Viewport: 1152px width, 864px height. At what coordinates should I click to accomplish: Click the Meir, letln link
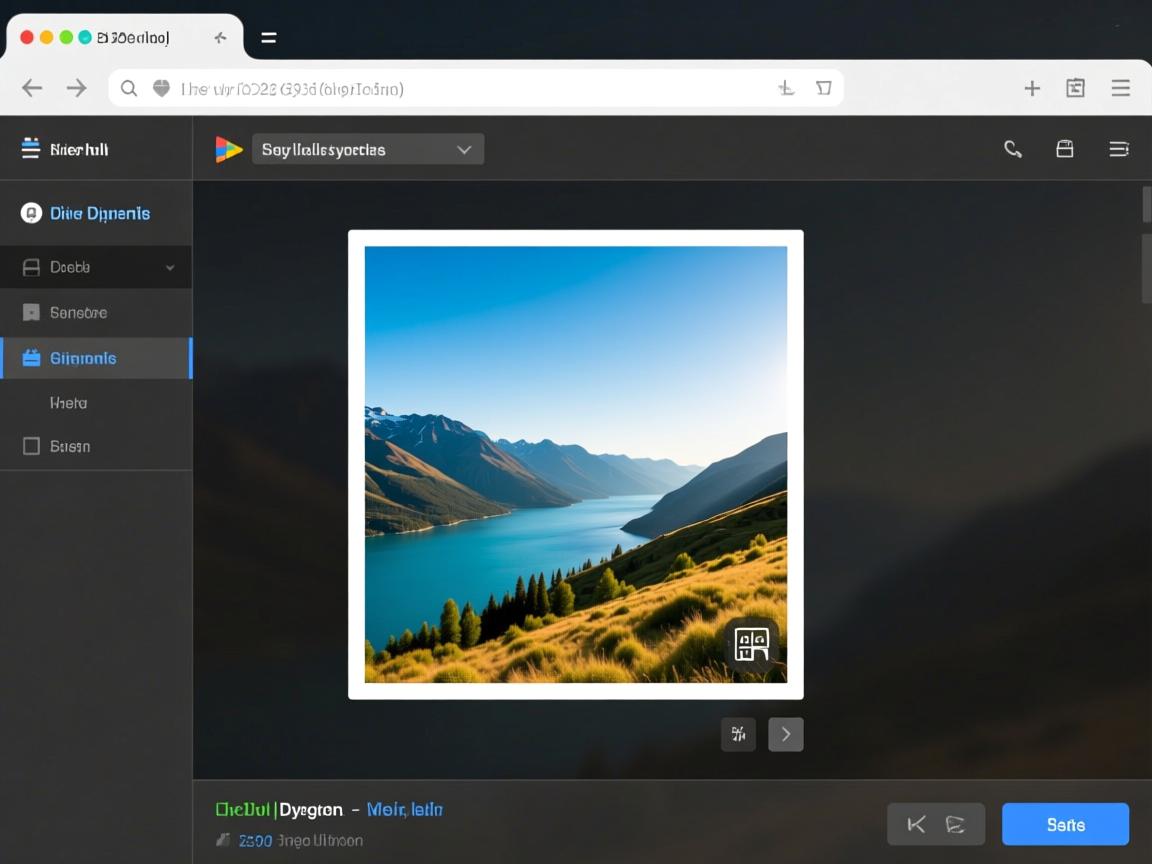point(404,809)
